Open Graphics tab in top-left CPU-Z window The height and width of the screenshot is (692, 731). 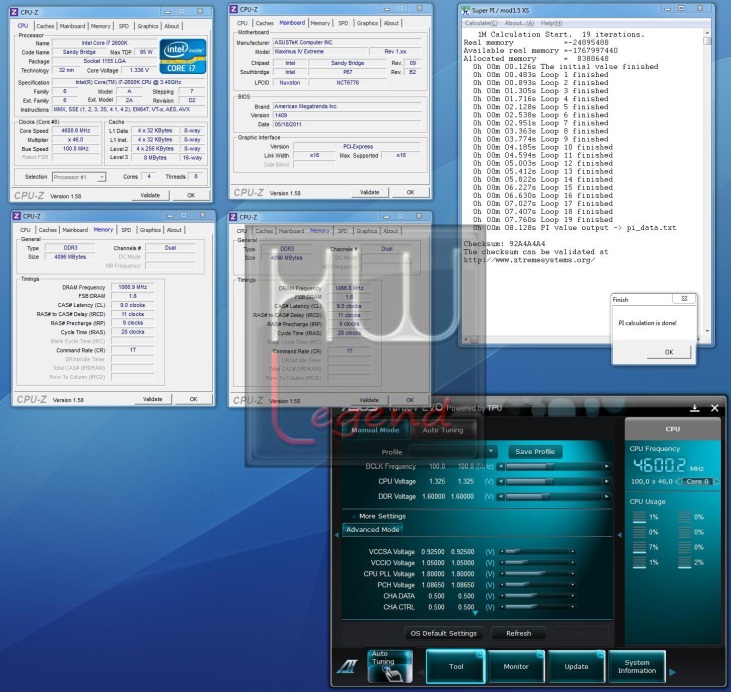[148, 26]
